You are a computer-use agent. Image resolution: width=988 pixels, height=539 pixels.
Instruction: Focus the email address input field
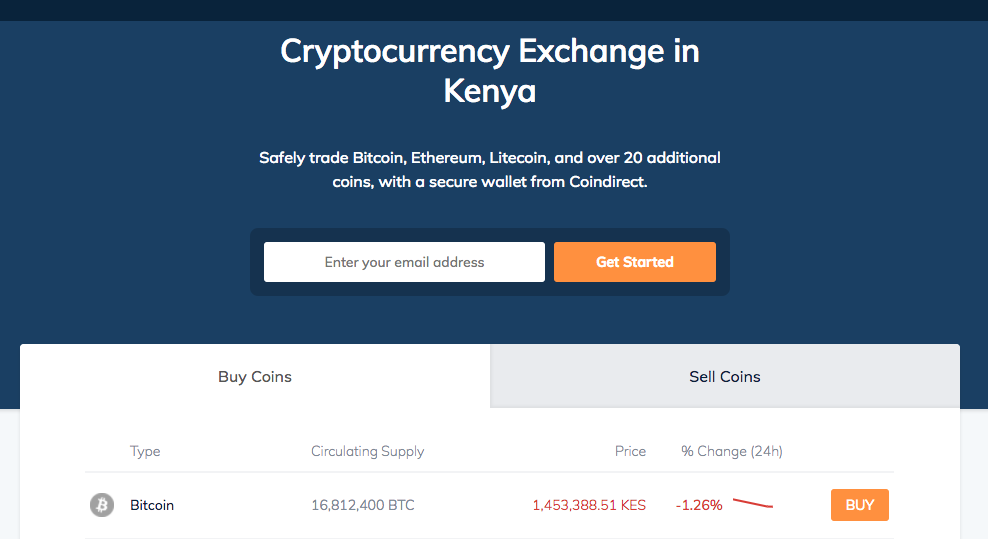pyautogui.click(x=405, y=262)
